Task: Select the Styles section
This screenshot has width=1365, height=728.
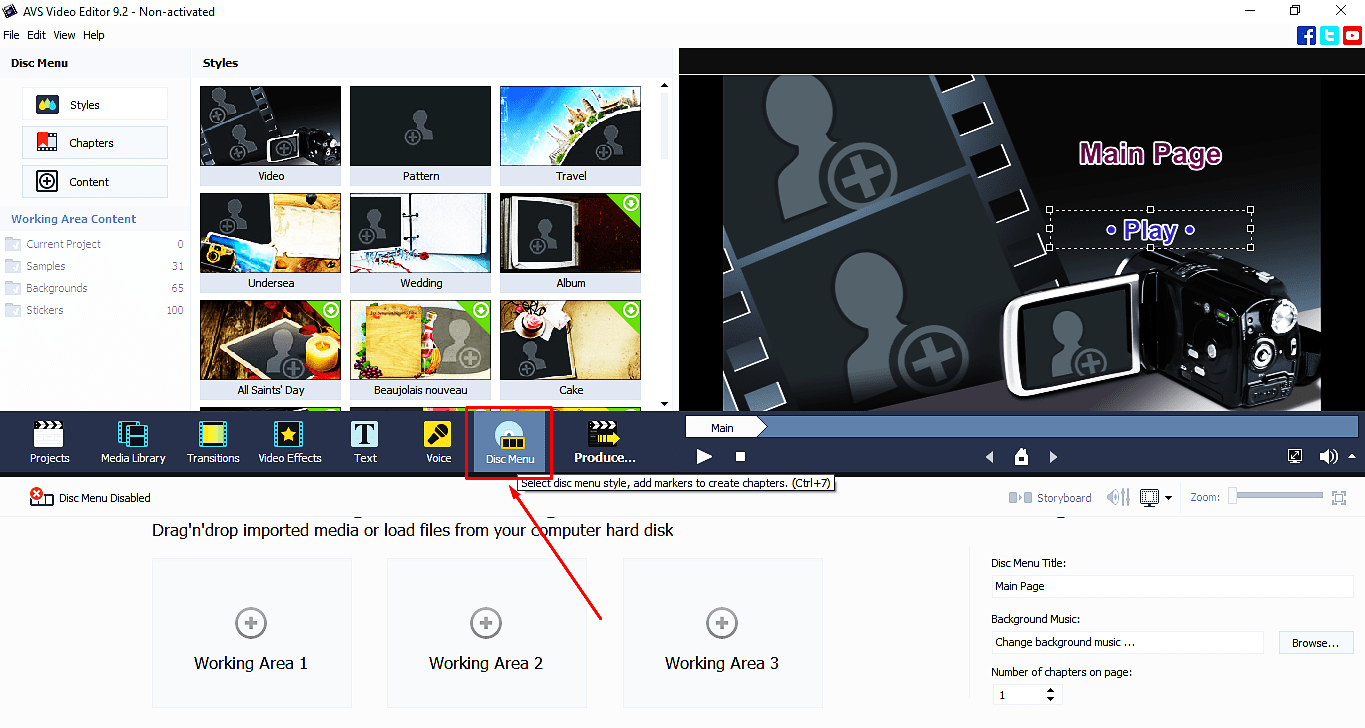Action: click(x=94, y=103)
